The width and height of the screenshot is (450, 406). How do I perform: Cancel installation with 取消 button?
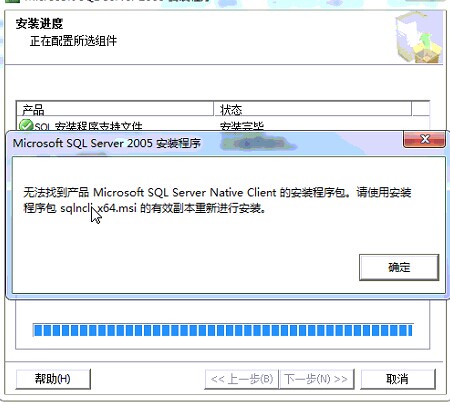click(x=398, y=379)
